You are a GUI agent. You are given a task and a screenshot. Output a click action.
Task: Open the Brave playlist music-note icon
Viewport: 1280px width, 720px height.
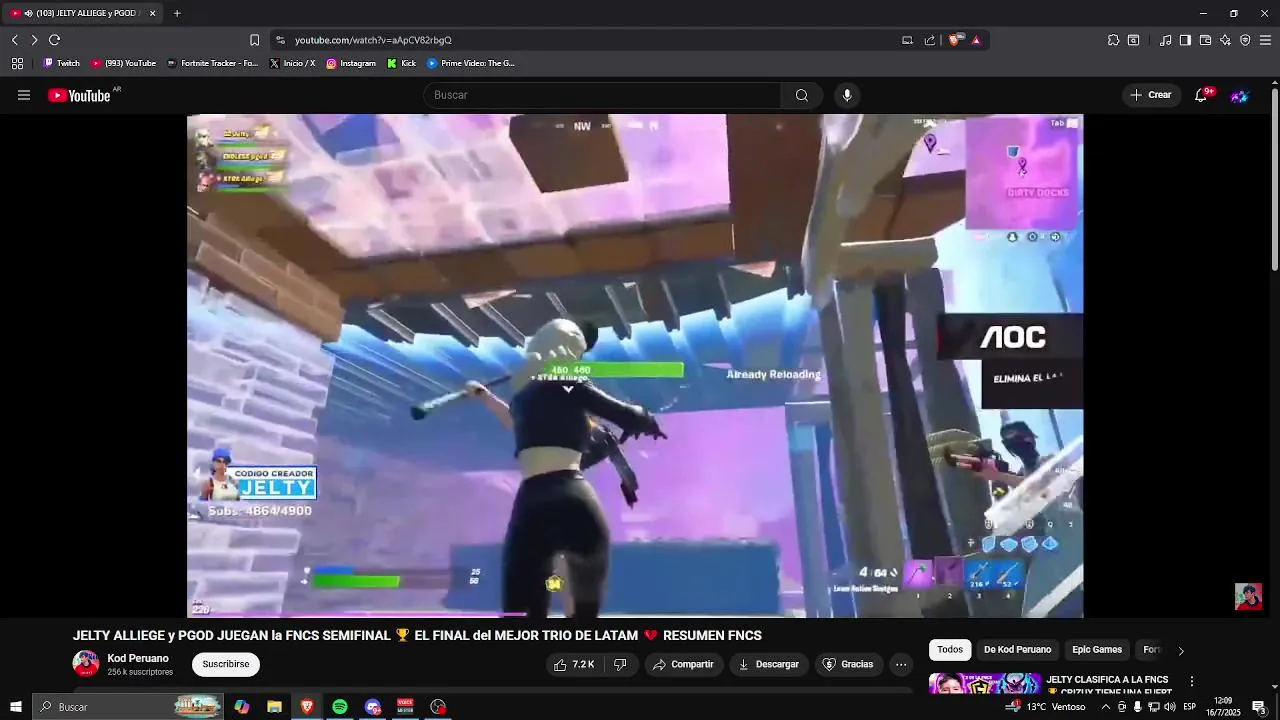pyautogui.click(x=1165, y=40)
